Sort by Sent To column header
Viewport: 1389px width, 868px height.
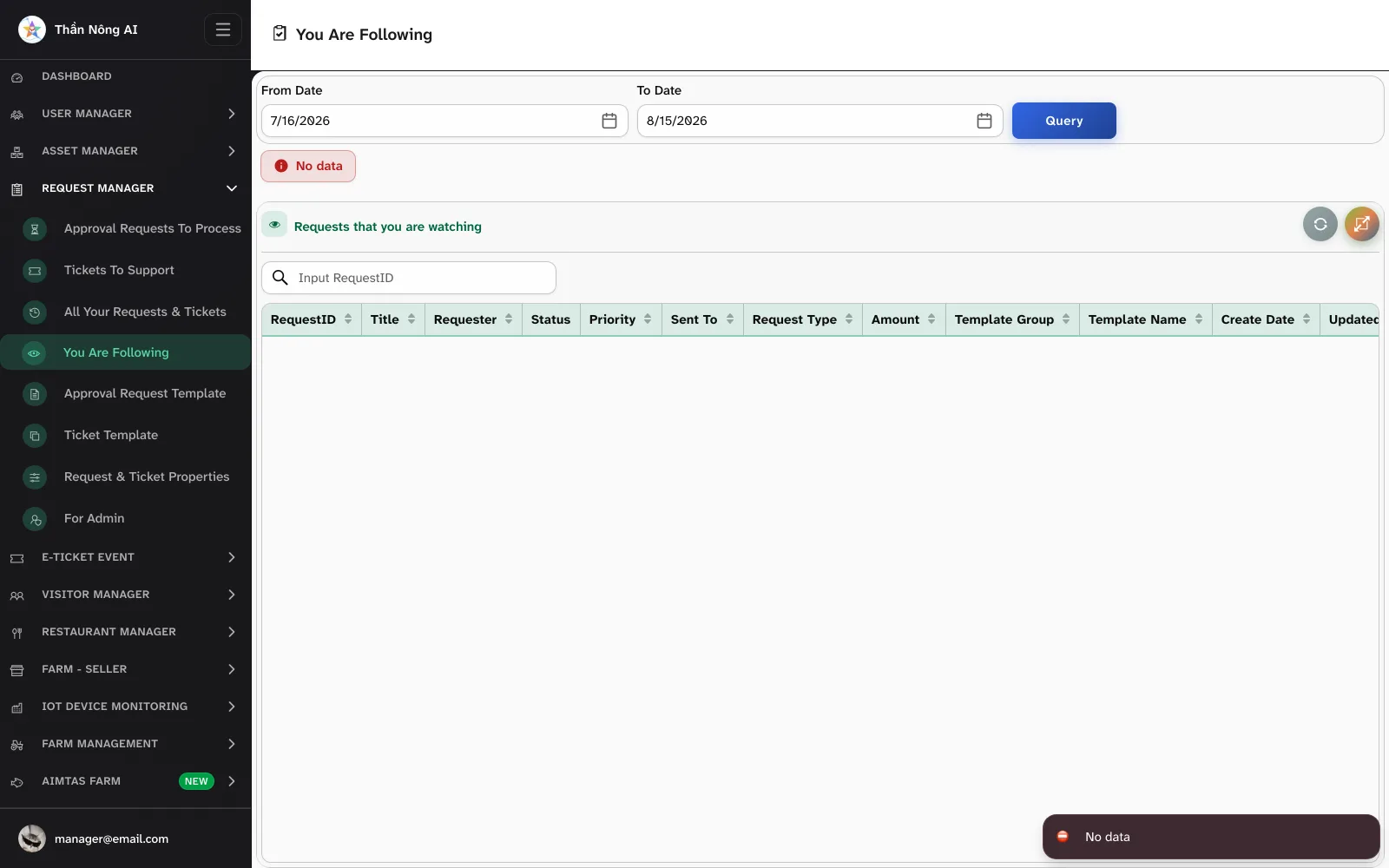pyautogui.click(x=702, y=319)
